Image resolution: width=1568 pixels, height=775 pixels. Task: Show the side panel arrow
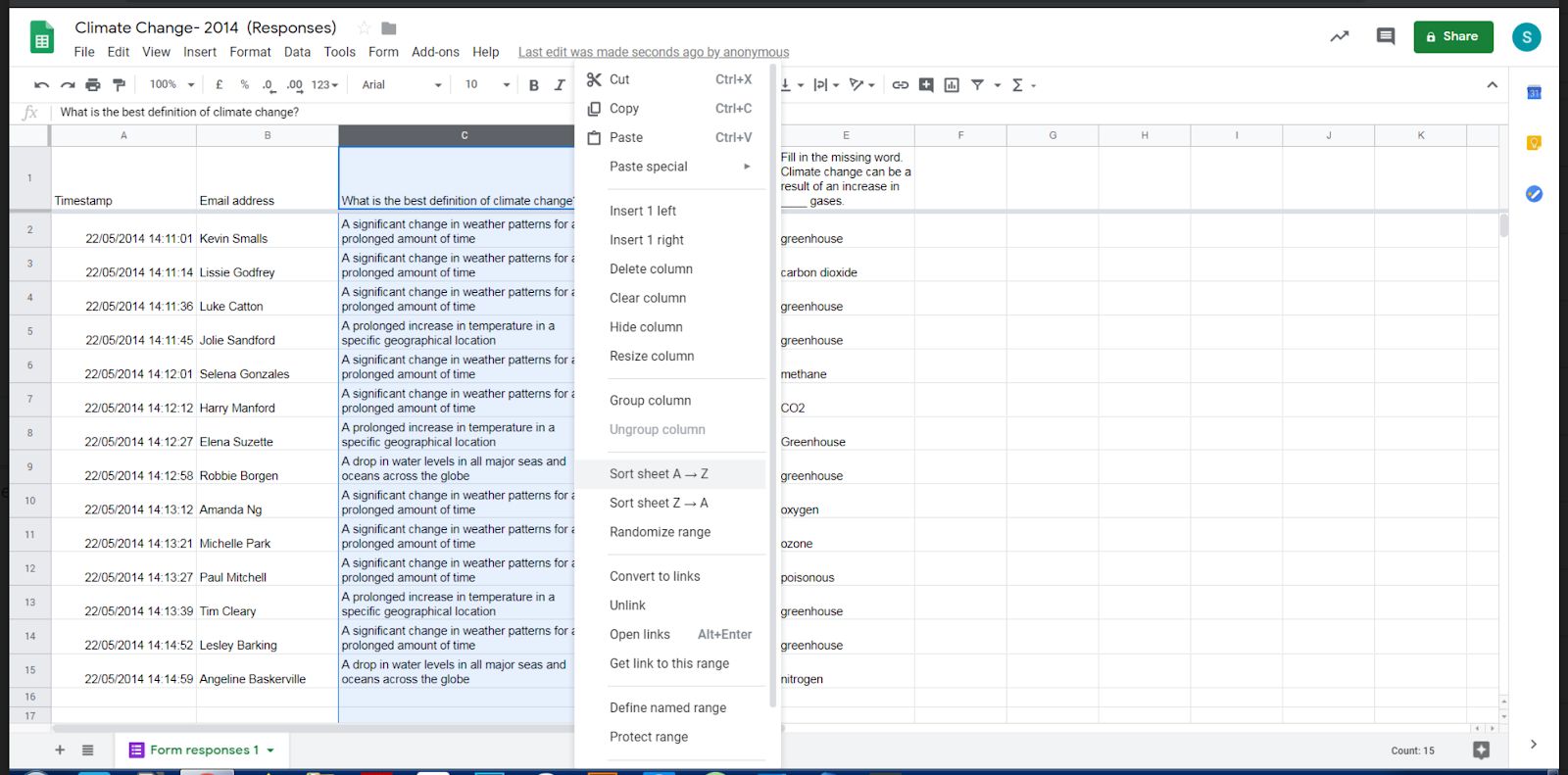(x=1534, y=745)
